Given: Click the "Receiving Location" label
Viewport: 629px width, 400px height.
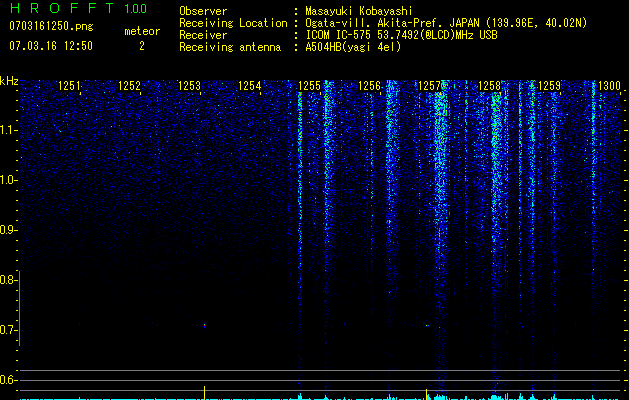Looking at the screenshot, I should click(233, 23).
